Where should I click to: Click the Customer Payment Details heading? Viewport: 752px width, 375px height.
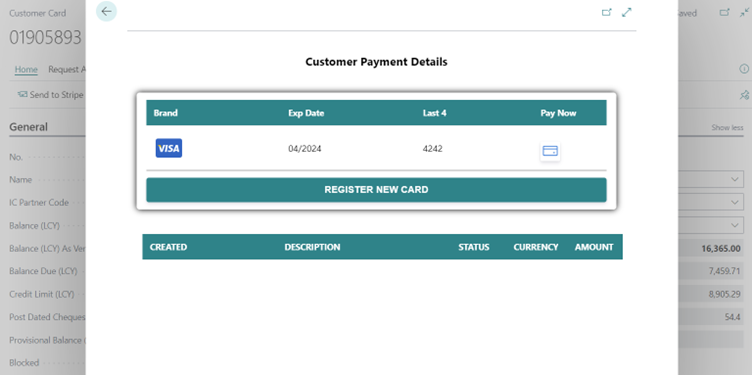pyautogui.click(x=376, y=62)
